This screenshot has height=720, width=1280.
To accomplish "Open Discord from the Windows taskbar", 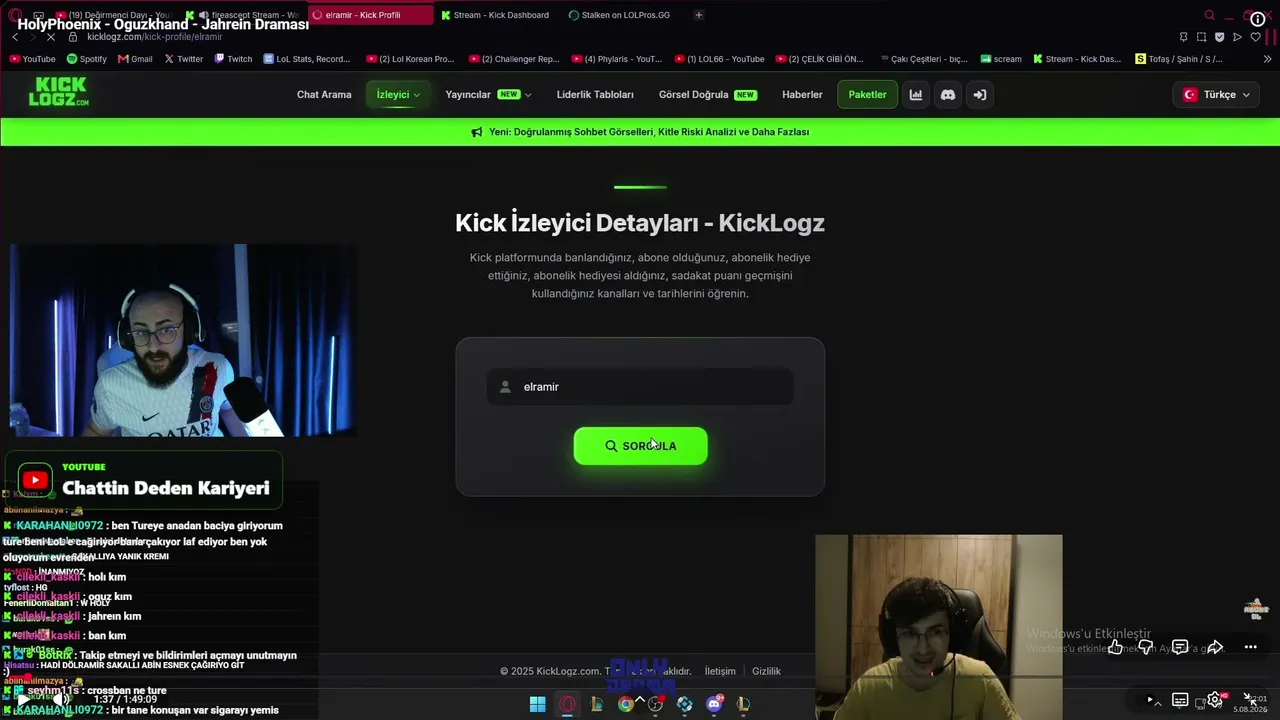I will (714, 704).
